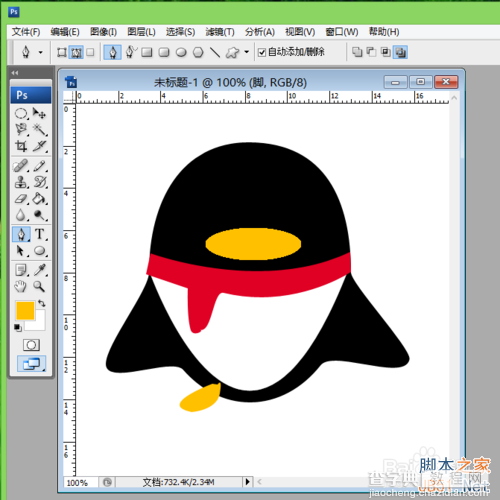Open the 分析(A) menu
Viewport: 500px width, 500px height.
click(260, 32)
